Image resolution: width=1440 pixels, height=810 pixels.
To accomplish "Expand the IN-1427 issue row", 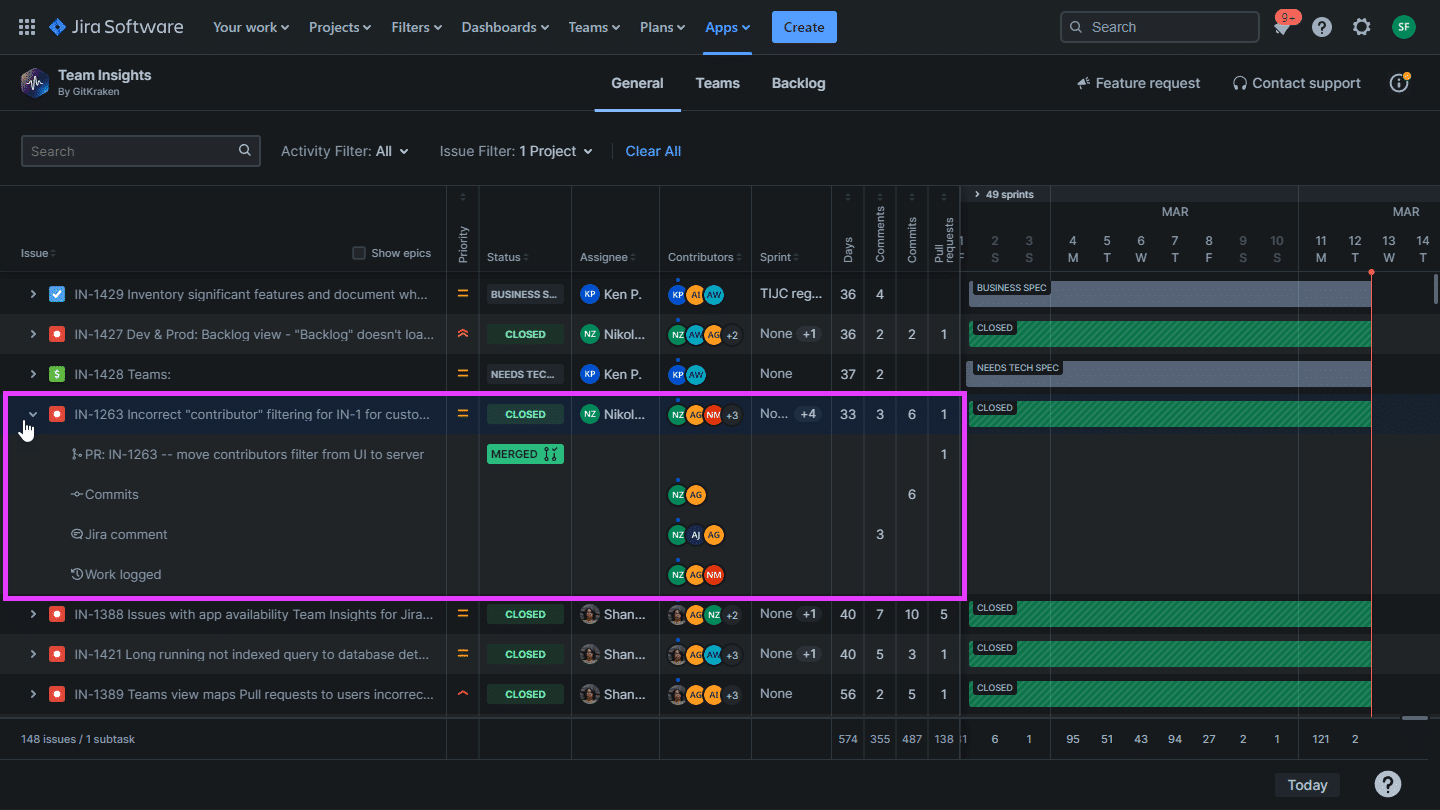I will 33,334.
